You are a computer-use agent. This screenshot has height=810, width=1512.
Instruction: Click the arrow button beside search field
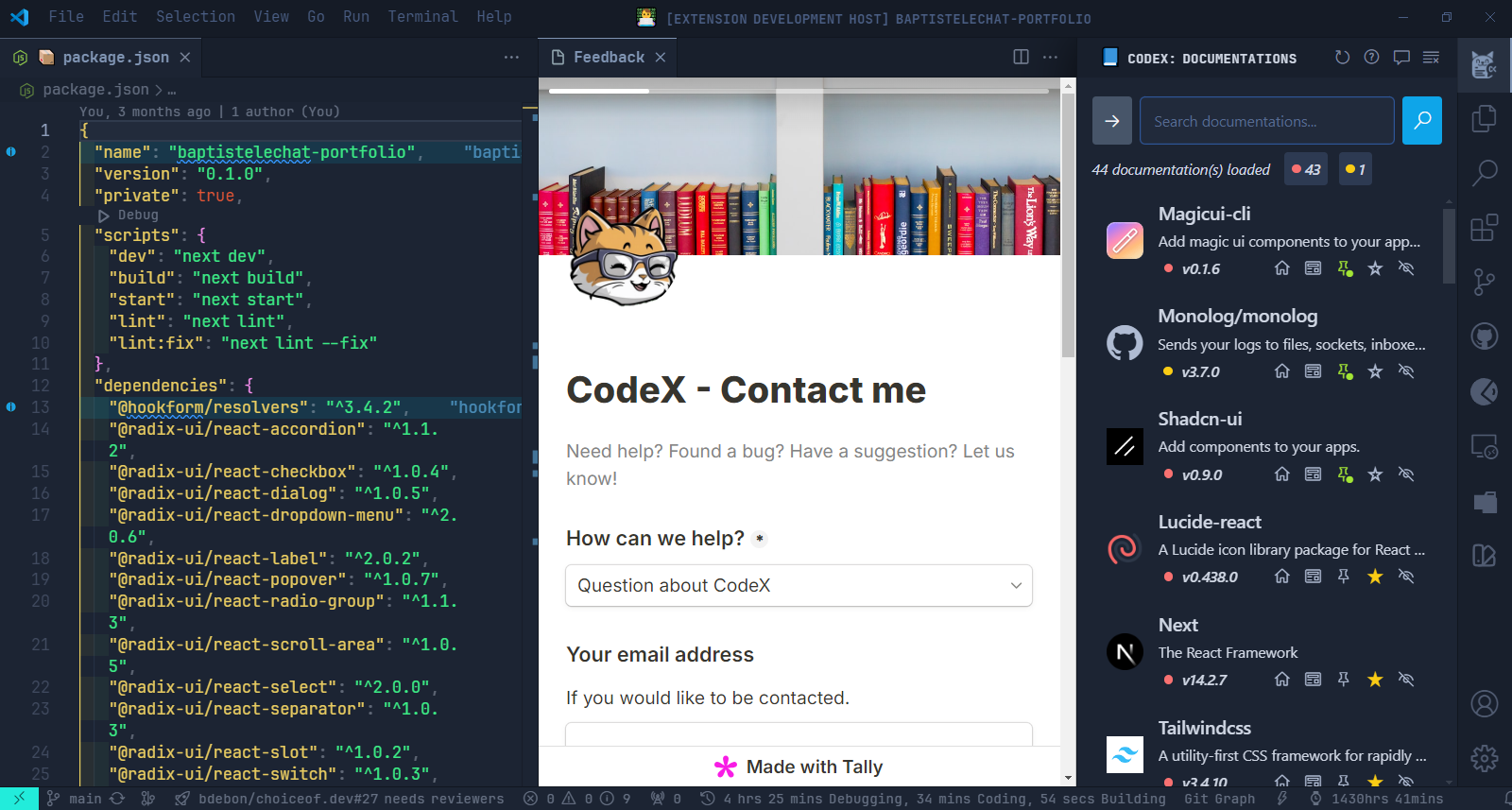(x=1112, y=120)
